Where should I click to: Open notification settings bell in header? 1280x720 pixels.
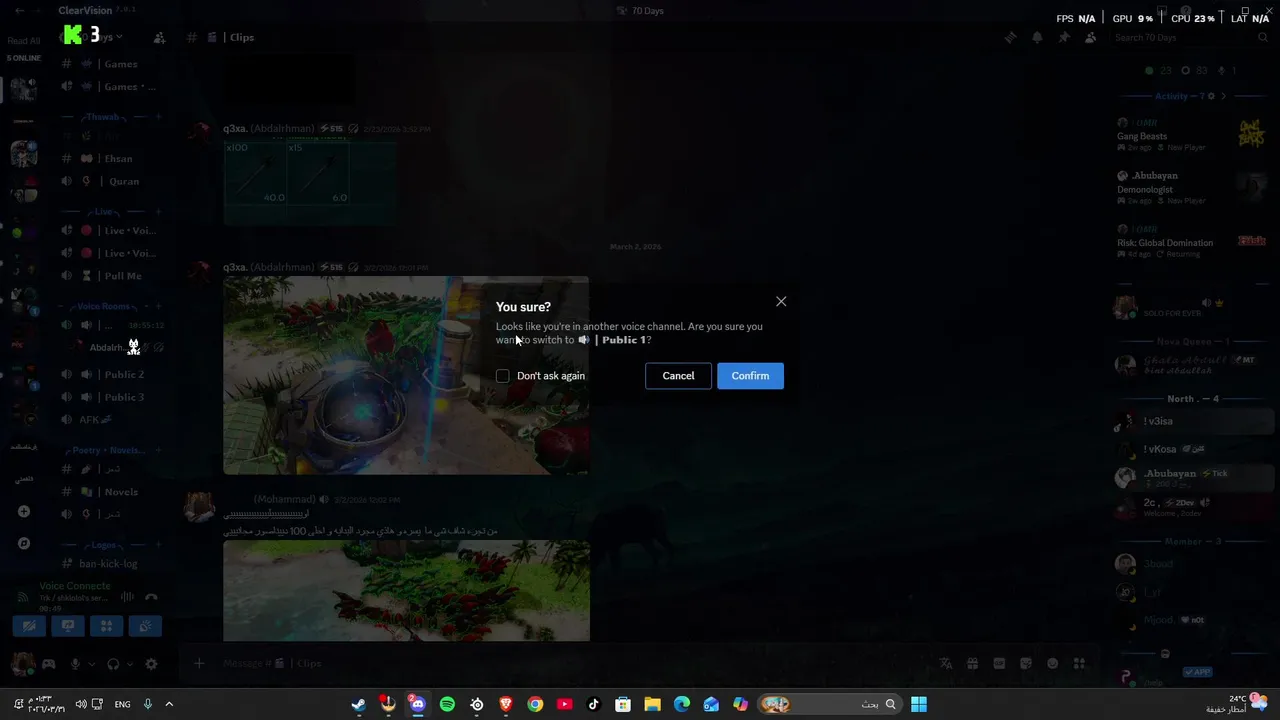click(x=1037, y=37)
